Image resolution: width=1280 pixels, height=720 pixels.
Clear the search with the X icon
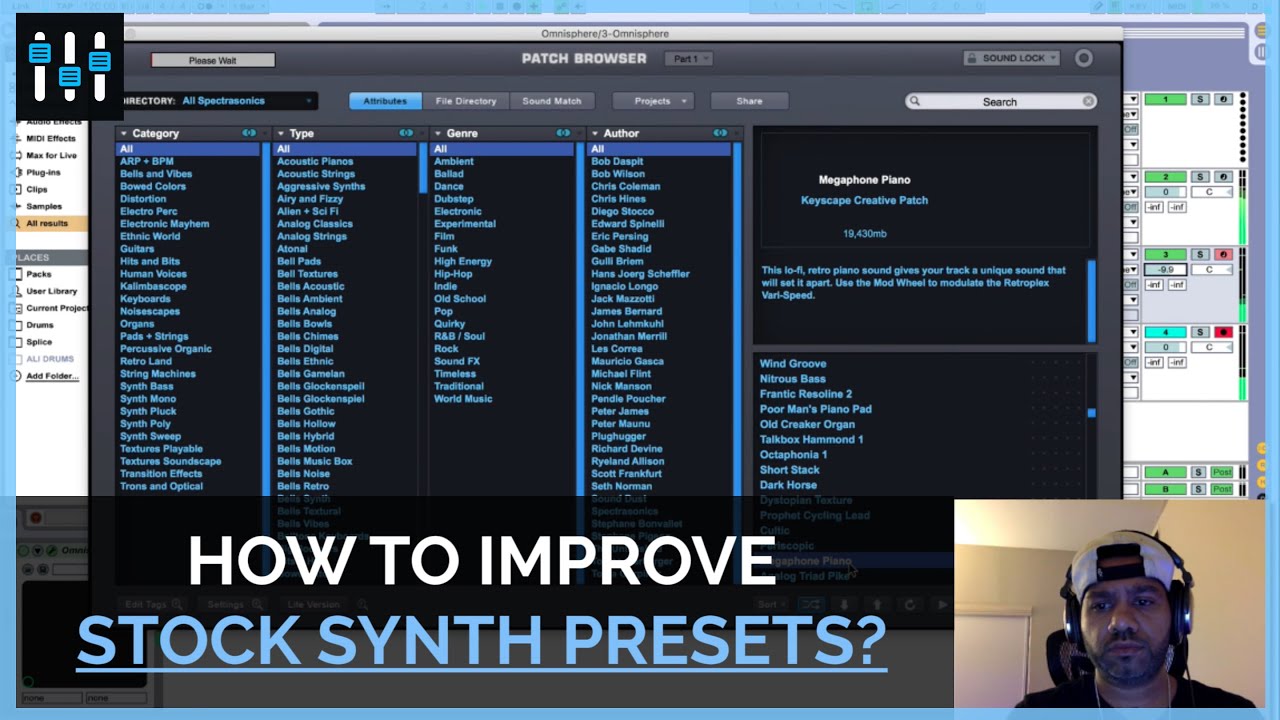[x=1088, y=101]
